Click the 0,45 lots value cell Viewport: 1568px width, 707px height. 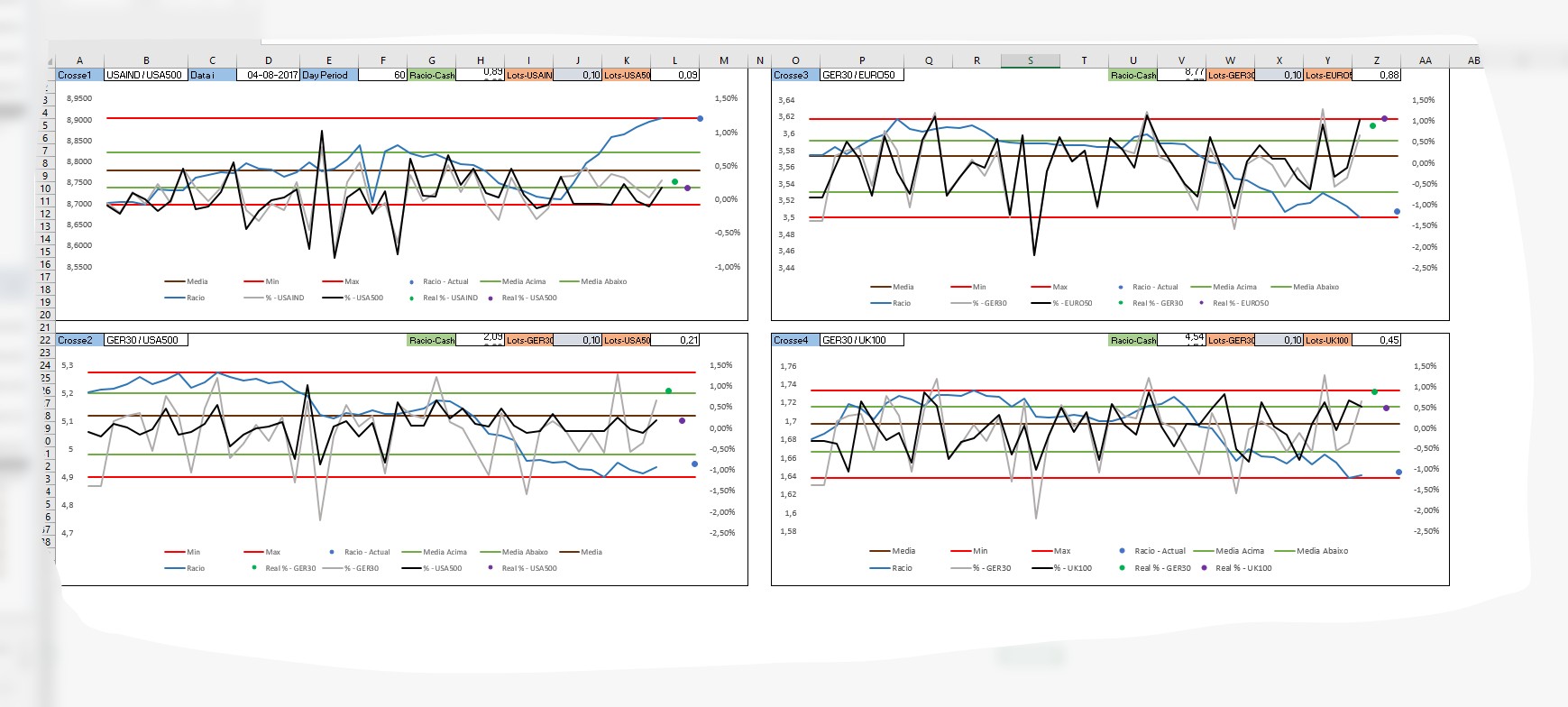[1377, 340]
